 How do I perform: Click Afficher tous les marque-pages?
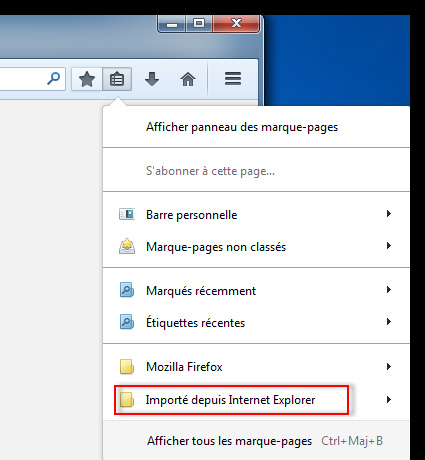256,441
